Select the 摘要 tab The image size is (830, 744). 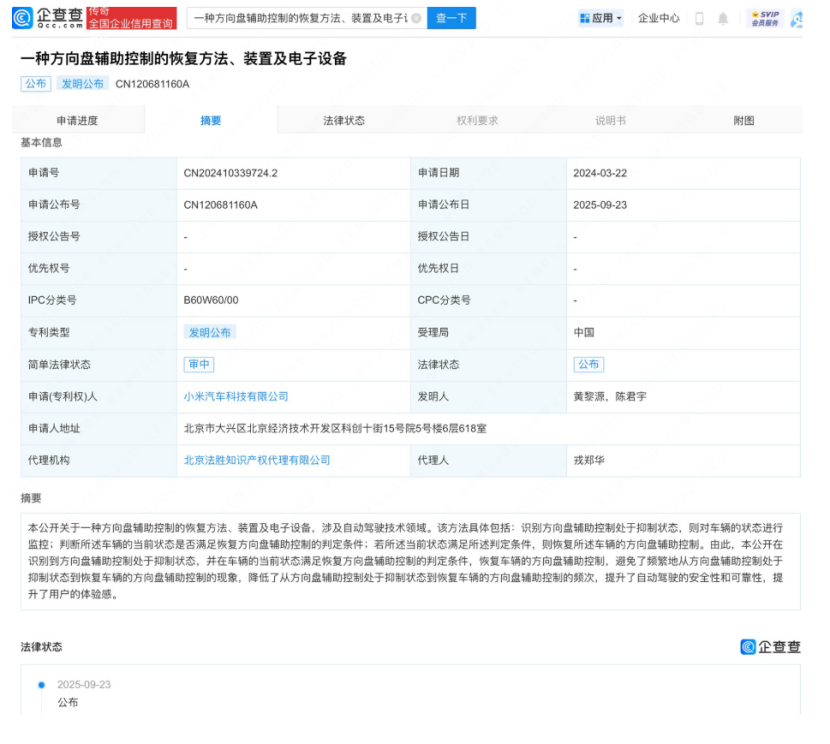coord(211,121)
